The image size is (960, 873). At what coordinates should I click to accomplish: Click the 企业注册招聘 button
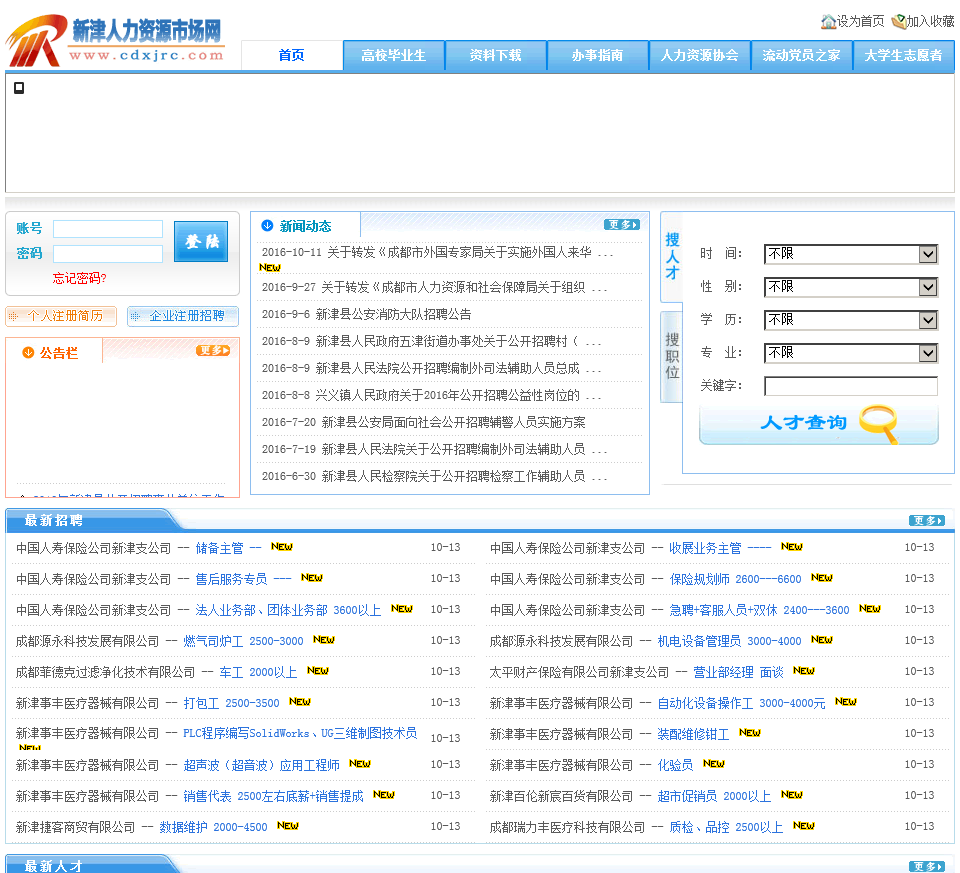pyautogui.click(x=183, y=316)
